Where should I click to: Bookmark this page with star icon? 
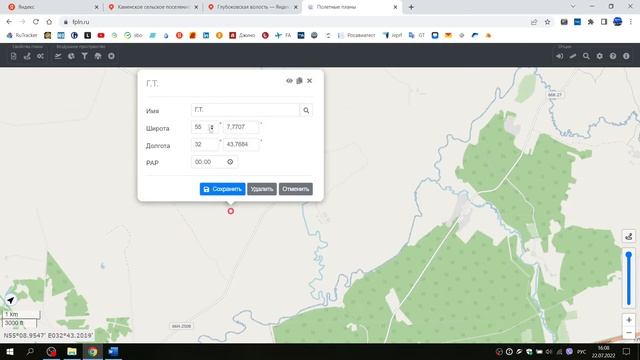click(x=547, y=22)
